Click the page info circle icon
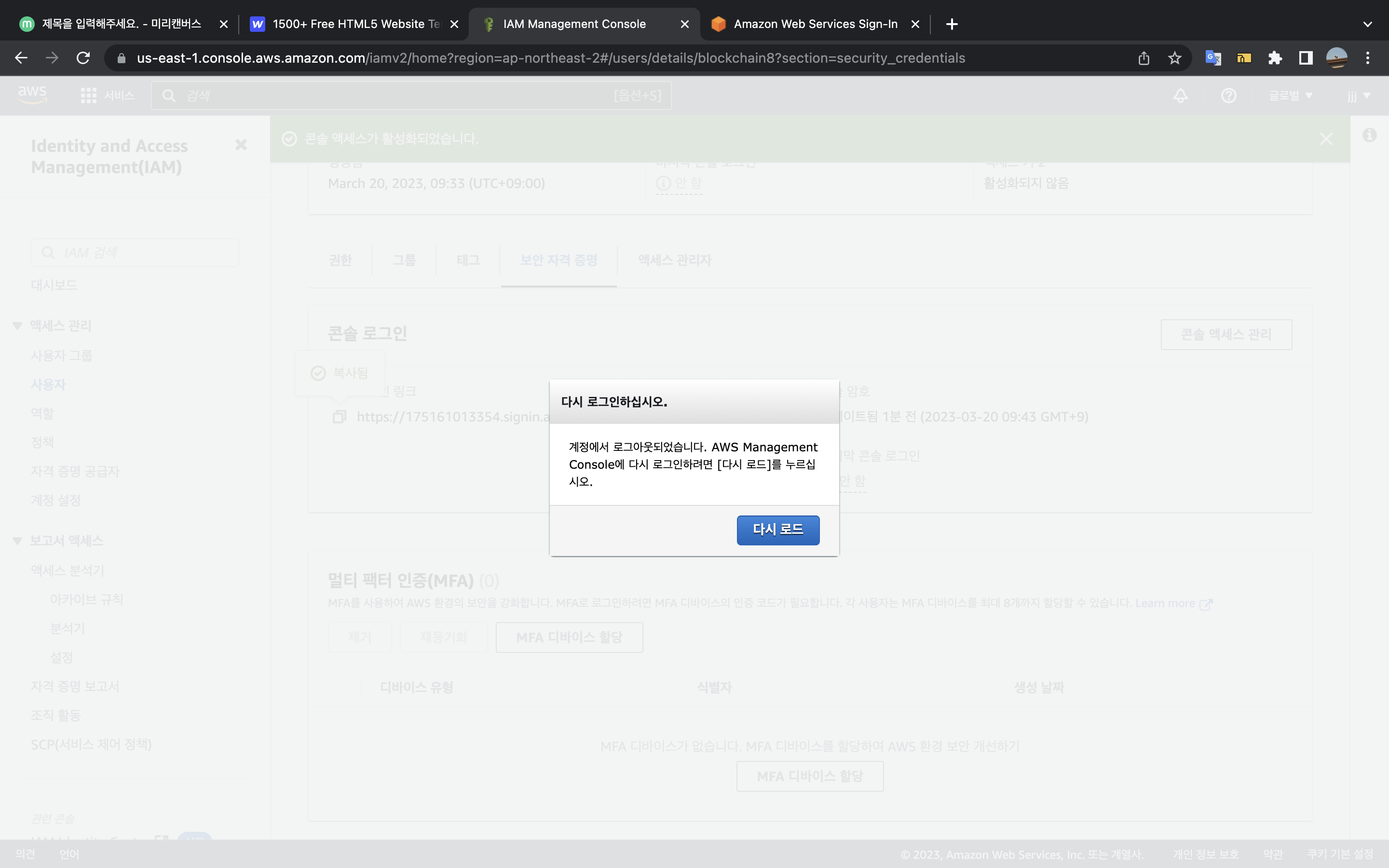1389x868 pixels. [x=1370, y=136]
